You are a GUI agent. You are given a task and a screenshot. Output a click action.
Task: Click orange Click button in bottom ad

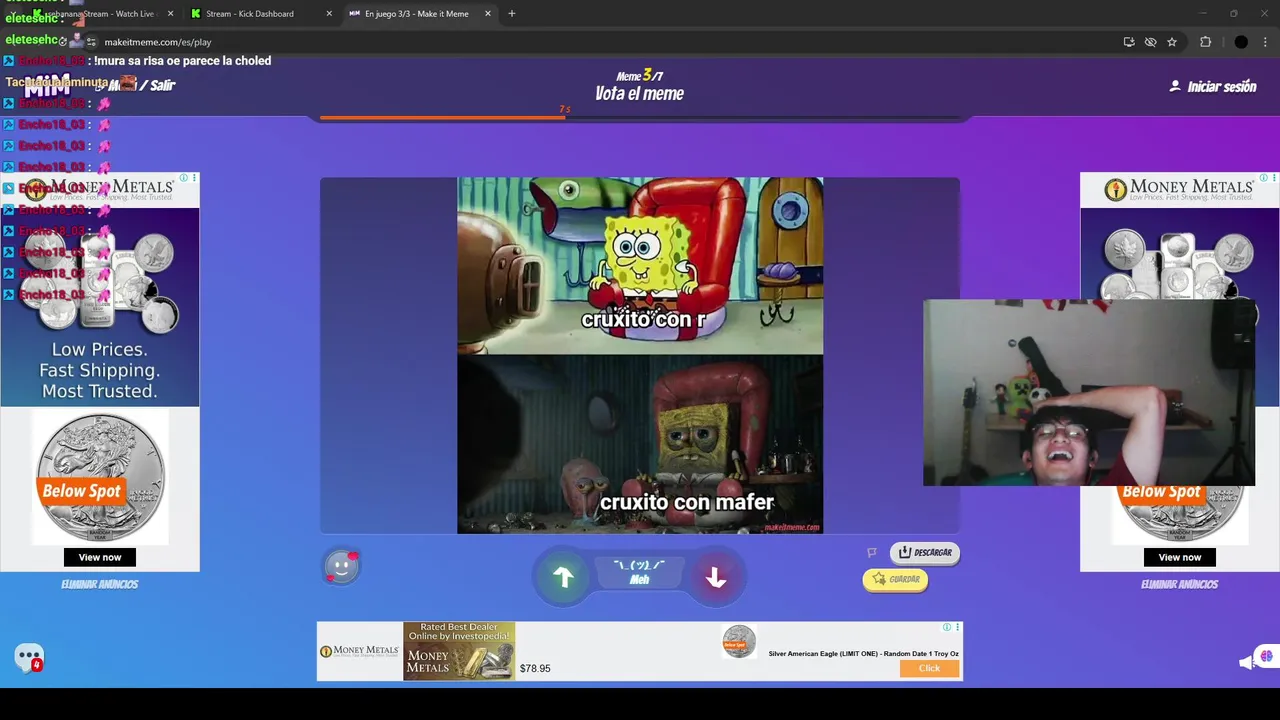(x=929, y=668)
